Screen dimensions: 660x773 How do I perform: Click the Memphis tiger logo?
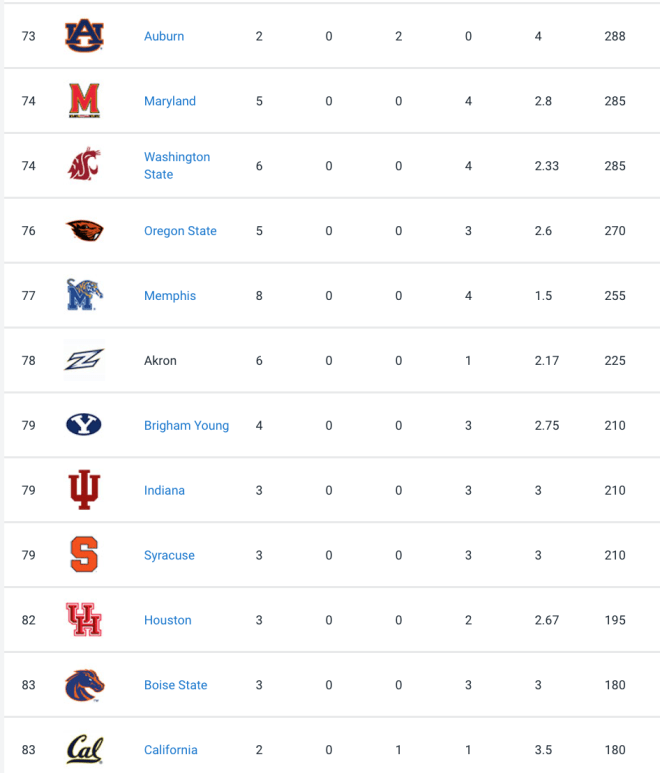(x=84, y=295)
